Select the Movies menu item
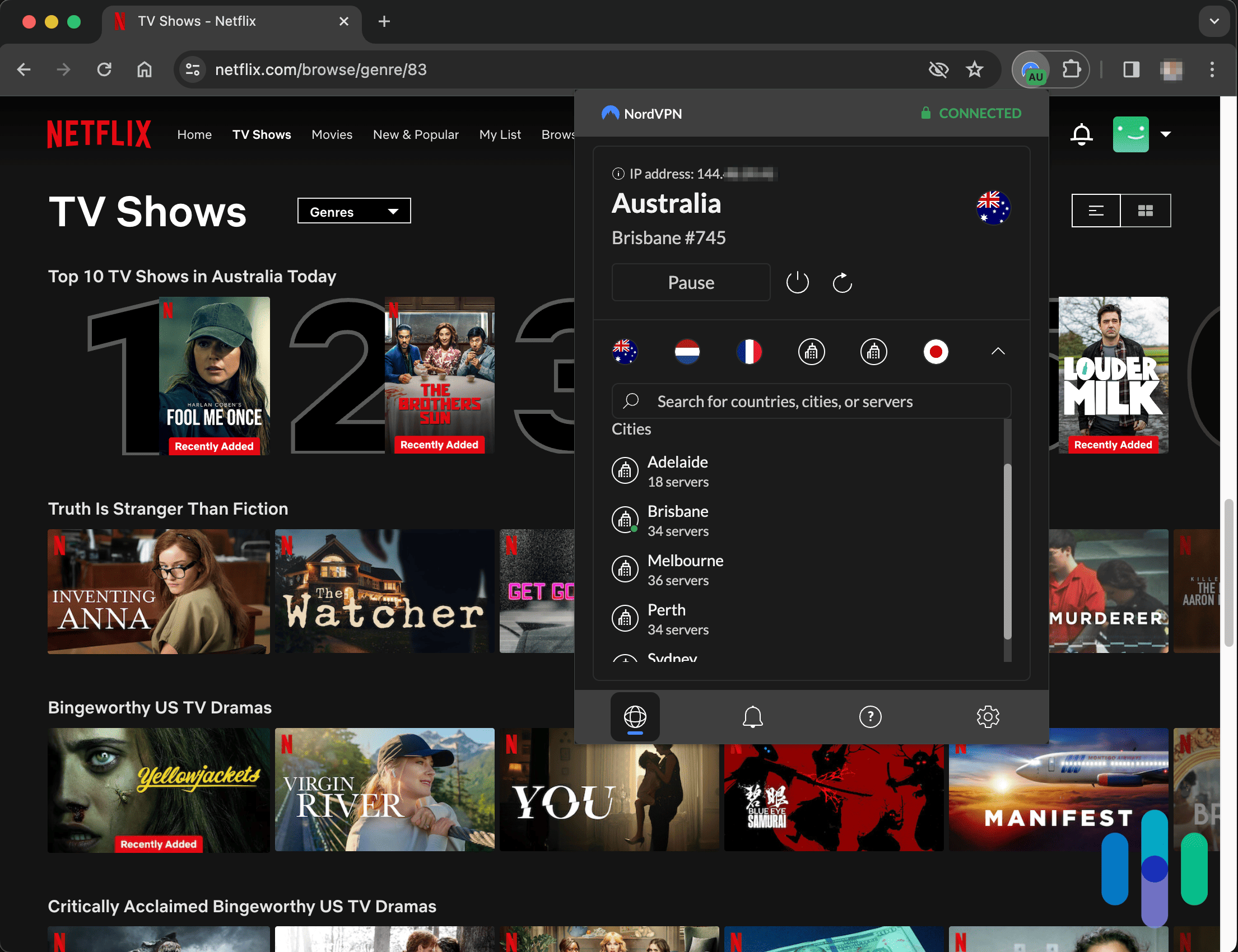This screenshot has width=1238, height=952. [332, 133]
